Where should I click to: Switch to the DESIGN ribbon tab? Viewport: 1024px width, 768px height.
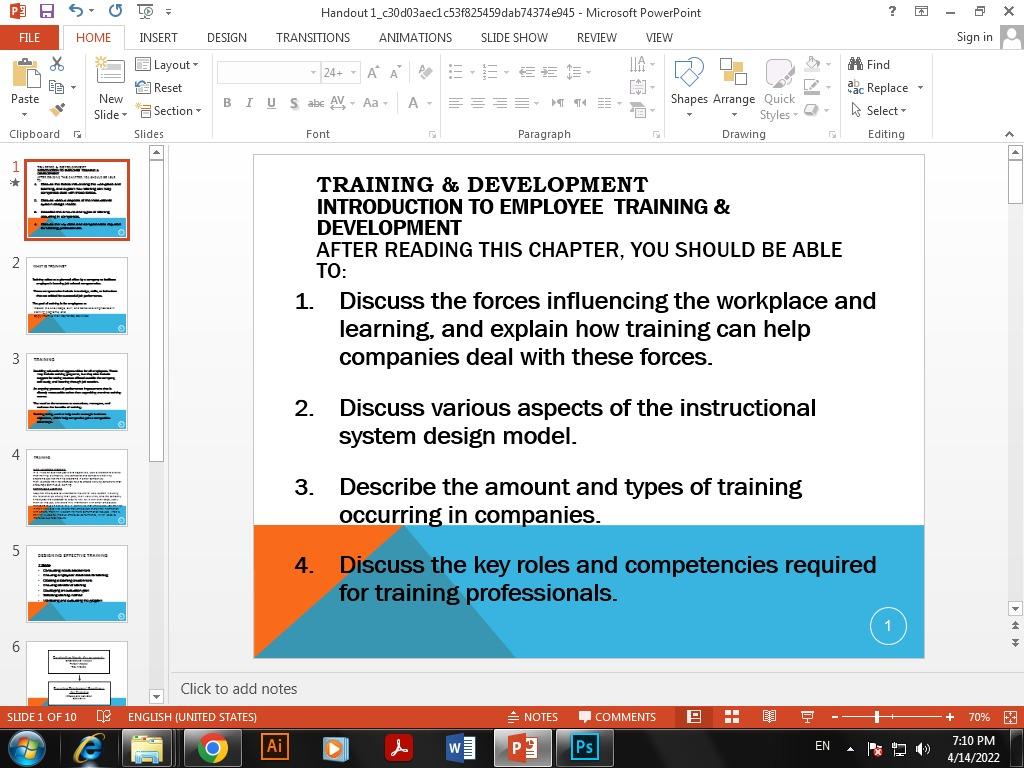226,38
